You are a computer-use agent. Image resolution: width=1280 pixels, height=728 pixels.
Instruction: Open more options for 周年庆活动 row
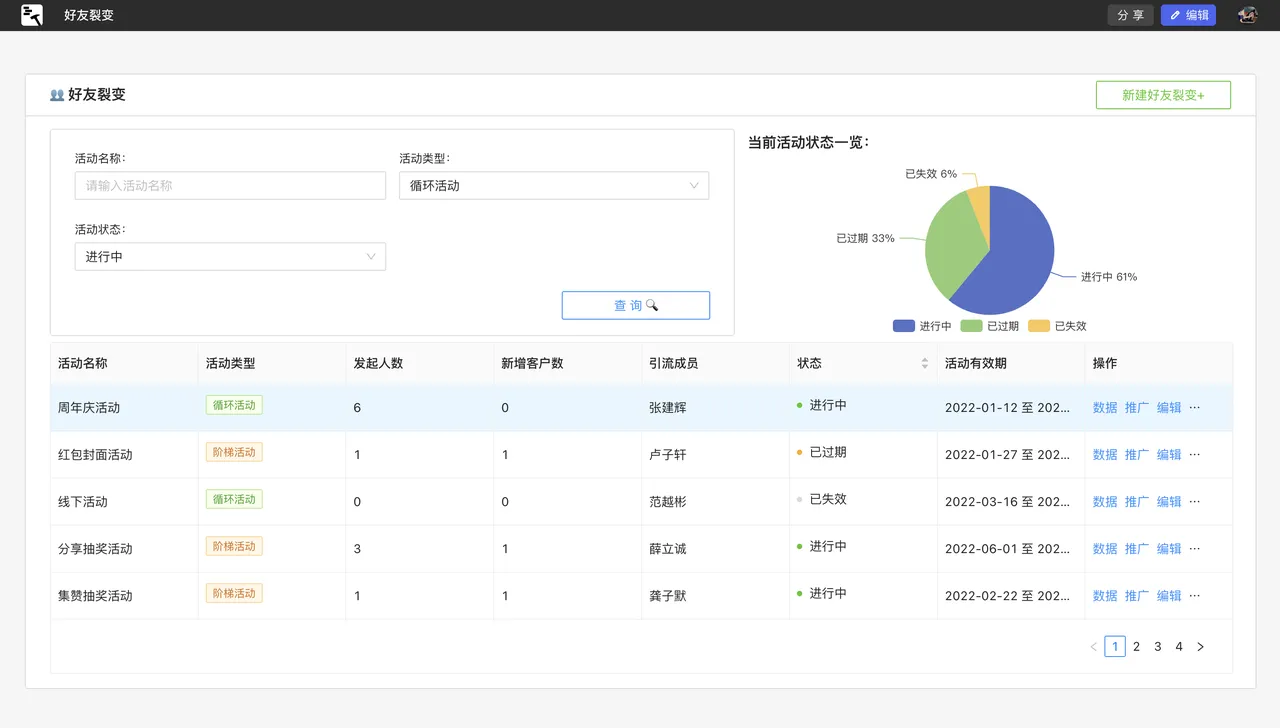[x=1194, y=407]
